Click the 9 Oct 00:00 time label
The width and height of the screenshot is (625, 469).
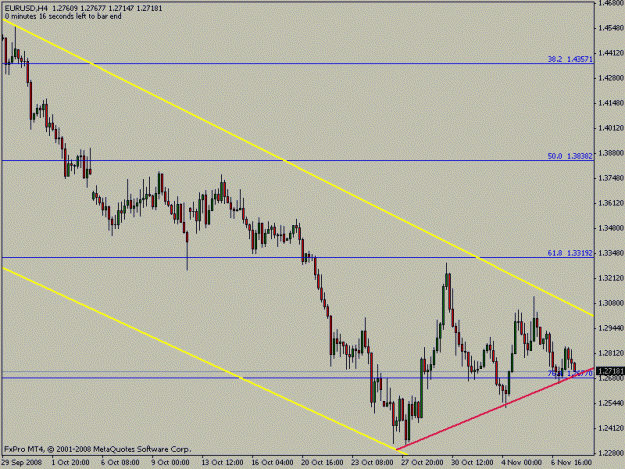coord(171,463)
